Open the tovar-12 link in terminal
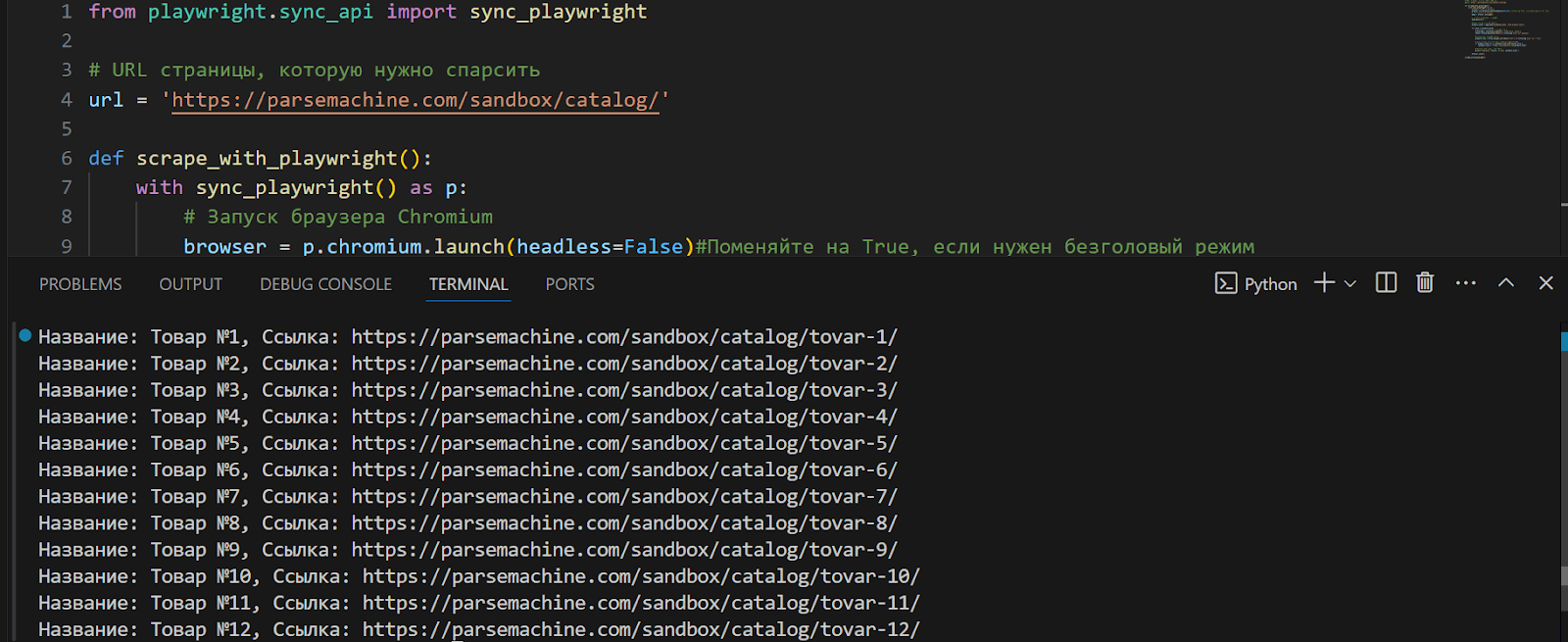 click(641, 630)
